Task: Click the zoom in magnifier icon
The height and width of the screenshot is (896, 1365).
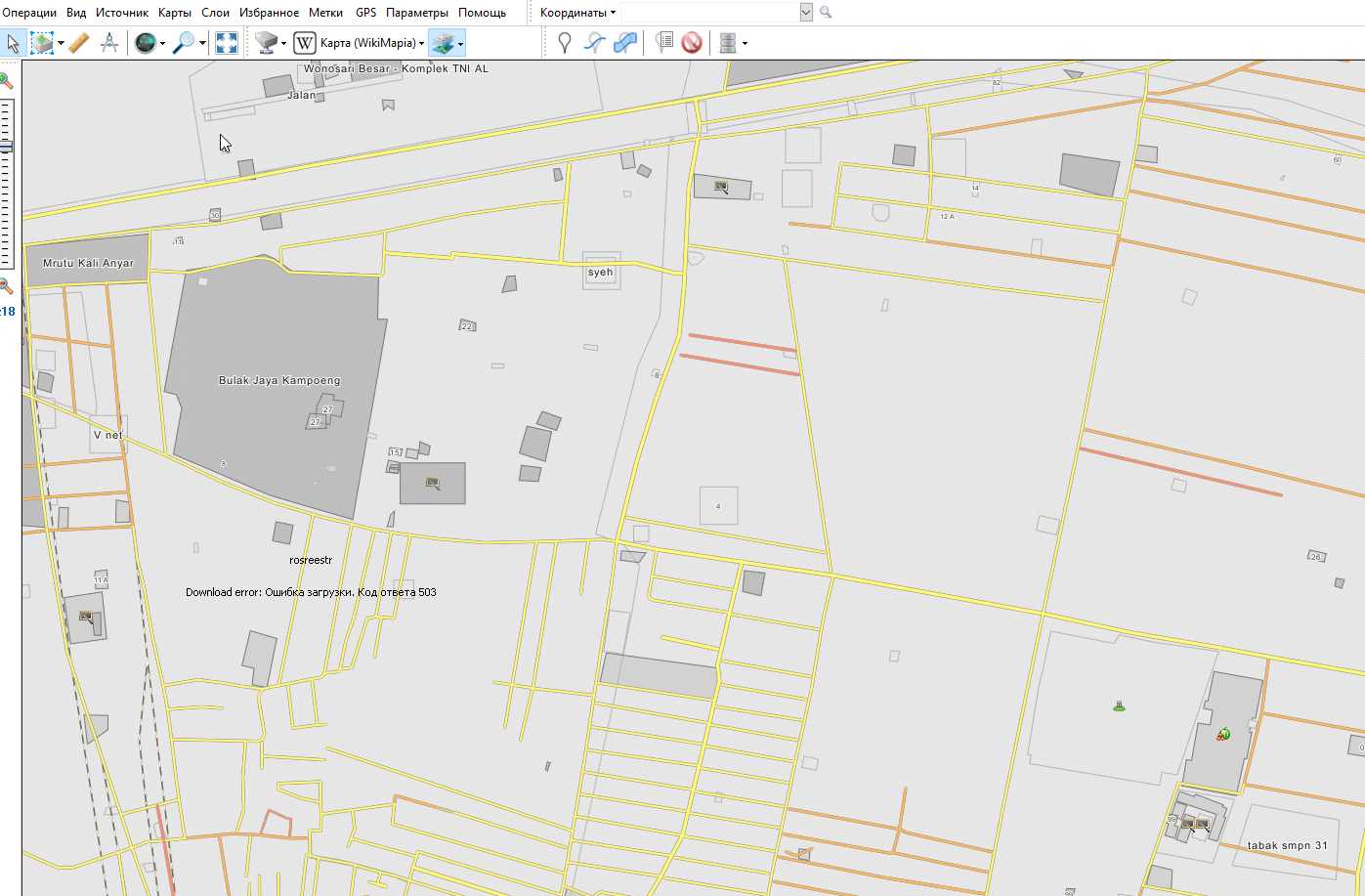Action: tap(6, 80)
